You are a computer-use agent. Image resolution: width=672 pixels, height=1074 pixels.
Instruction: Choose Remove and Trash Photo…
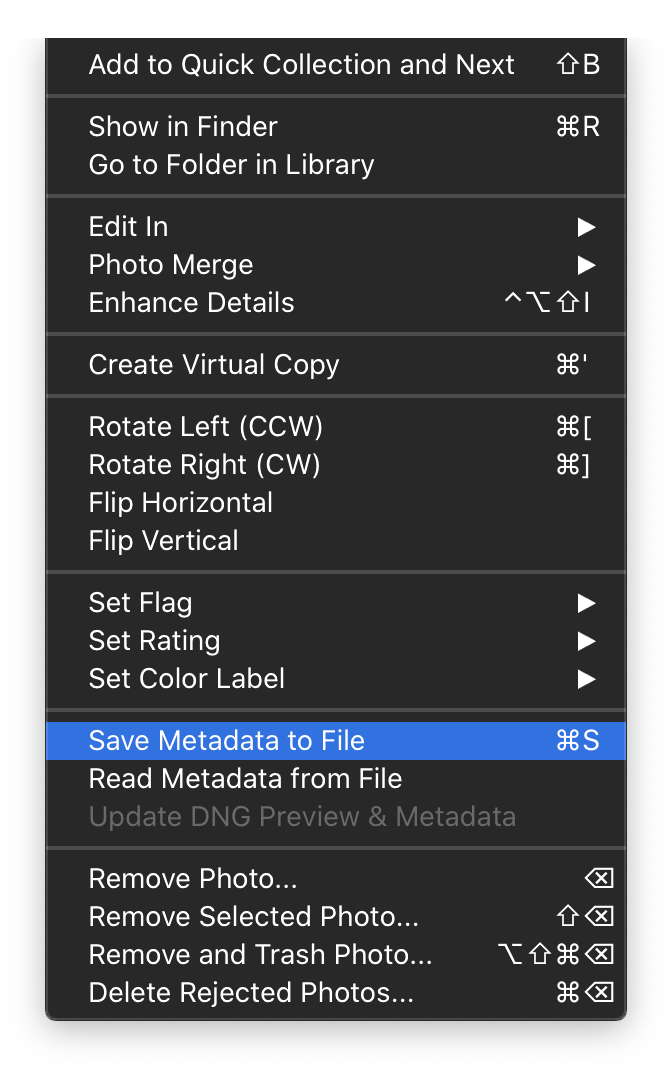tap(260, 955)
